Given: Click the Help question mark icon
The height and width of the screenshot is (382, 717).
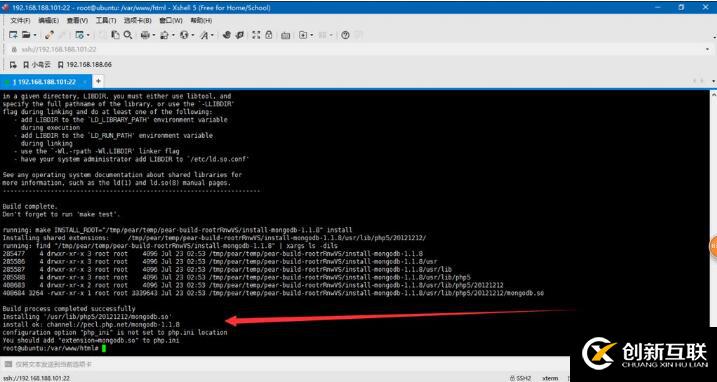Looking at the screenshot, I should point(345,35).
